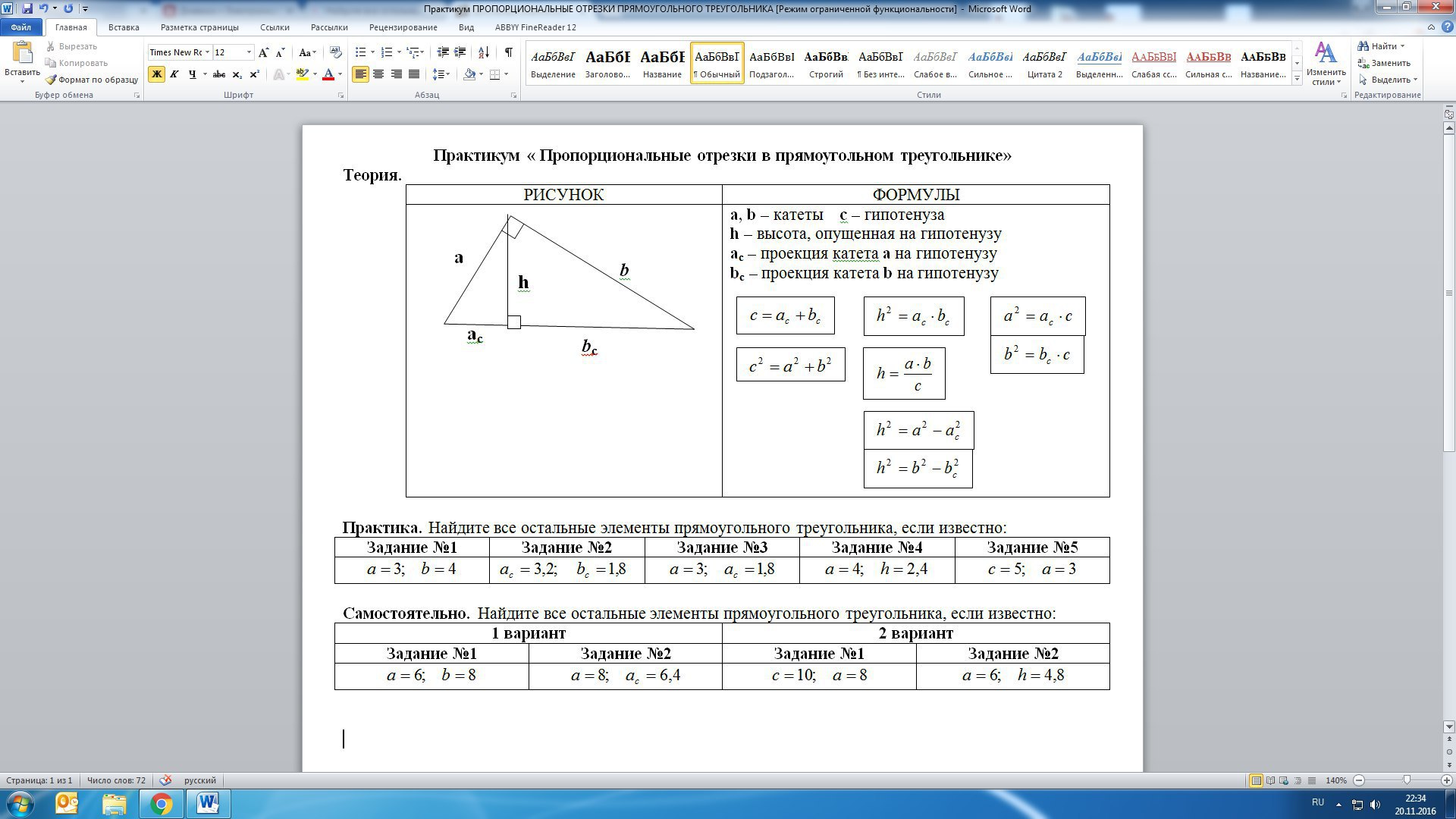The height and width of the screenshot is (819, 1456).
Task: Click the strikethrough (abc) icon
Action: 218,74
